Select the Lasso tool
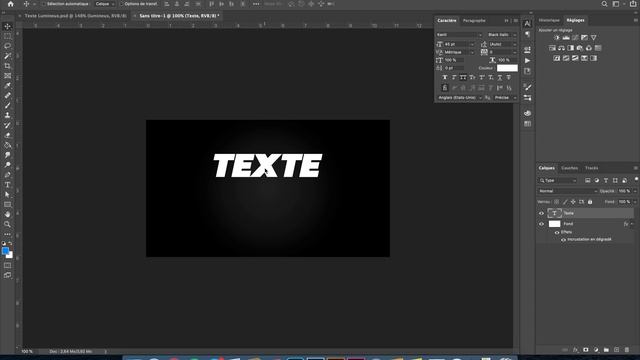The image size is (640, 360). pos(7,46)
